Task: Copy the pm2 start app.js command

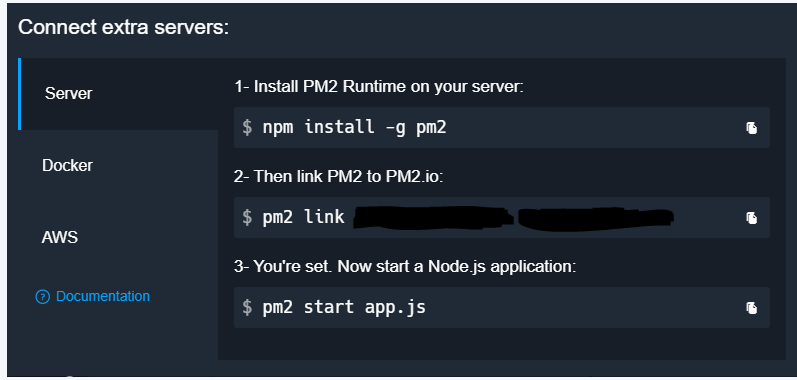Action: 751,308
